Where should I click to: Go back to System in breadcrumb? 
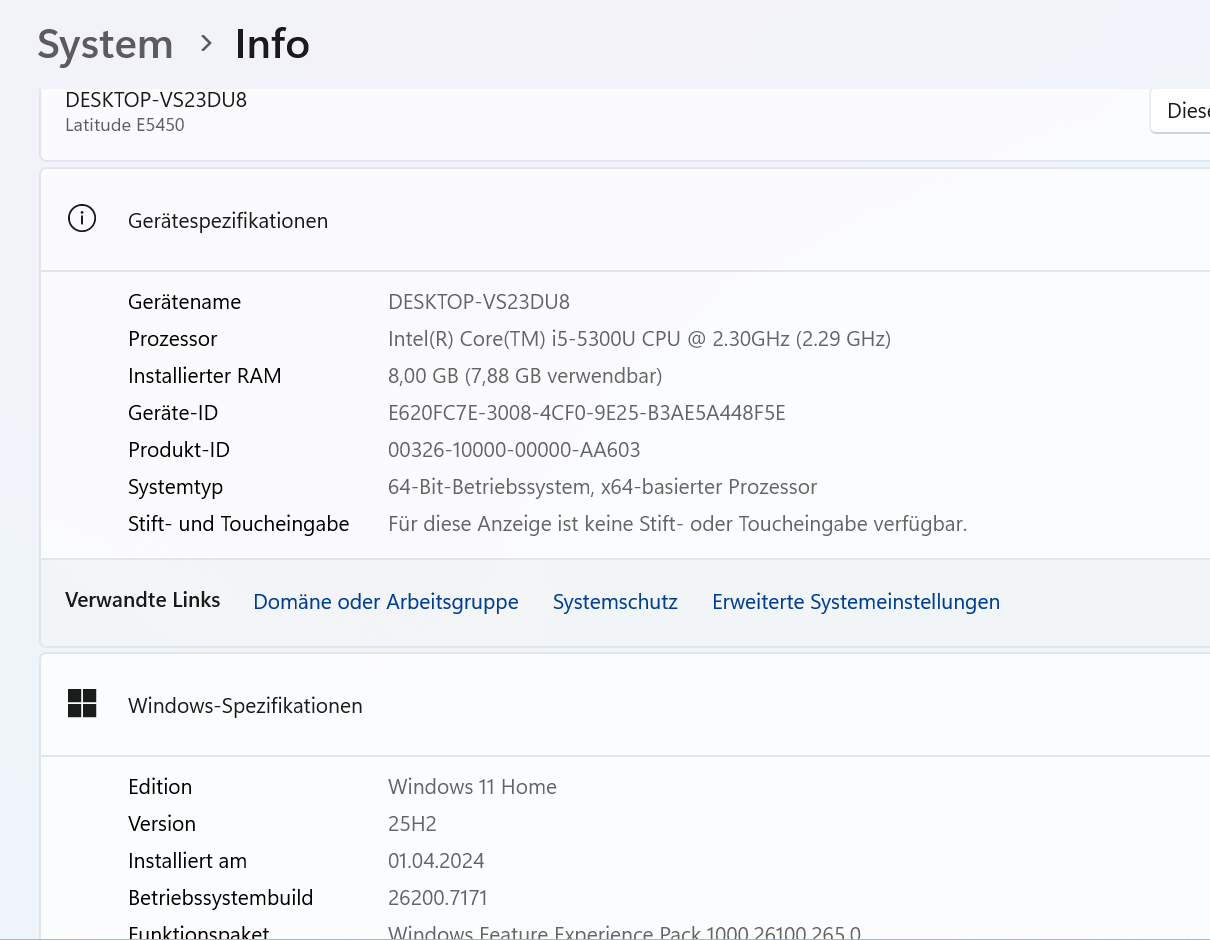[106, 45]
